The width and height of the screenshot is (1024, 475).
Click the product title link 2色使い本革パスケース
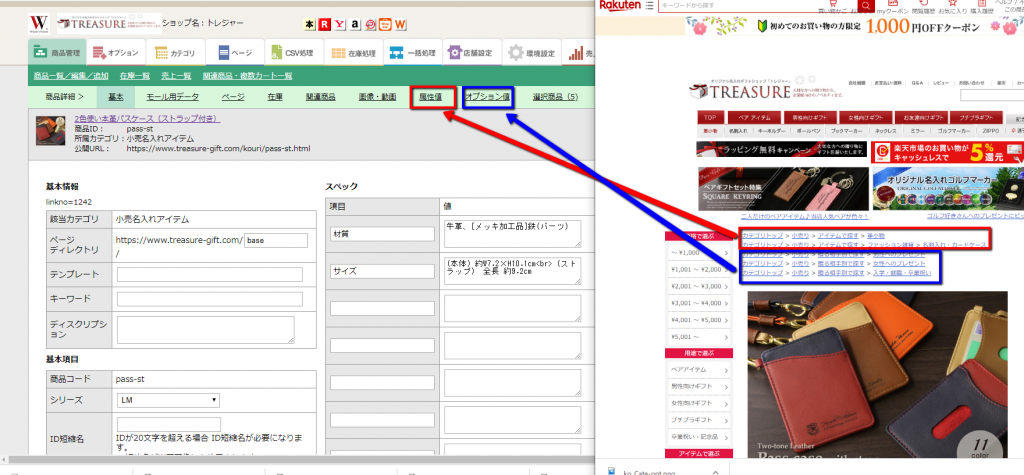point(135,119)
